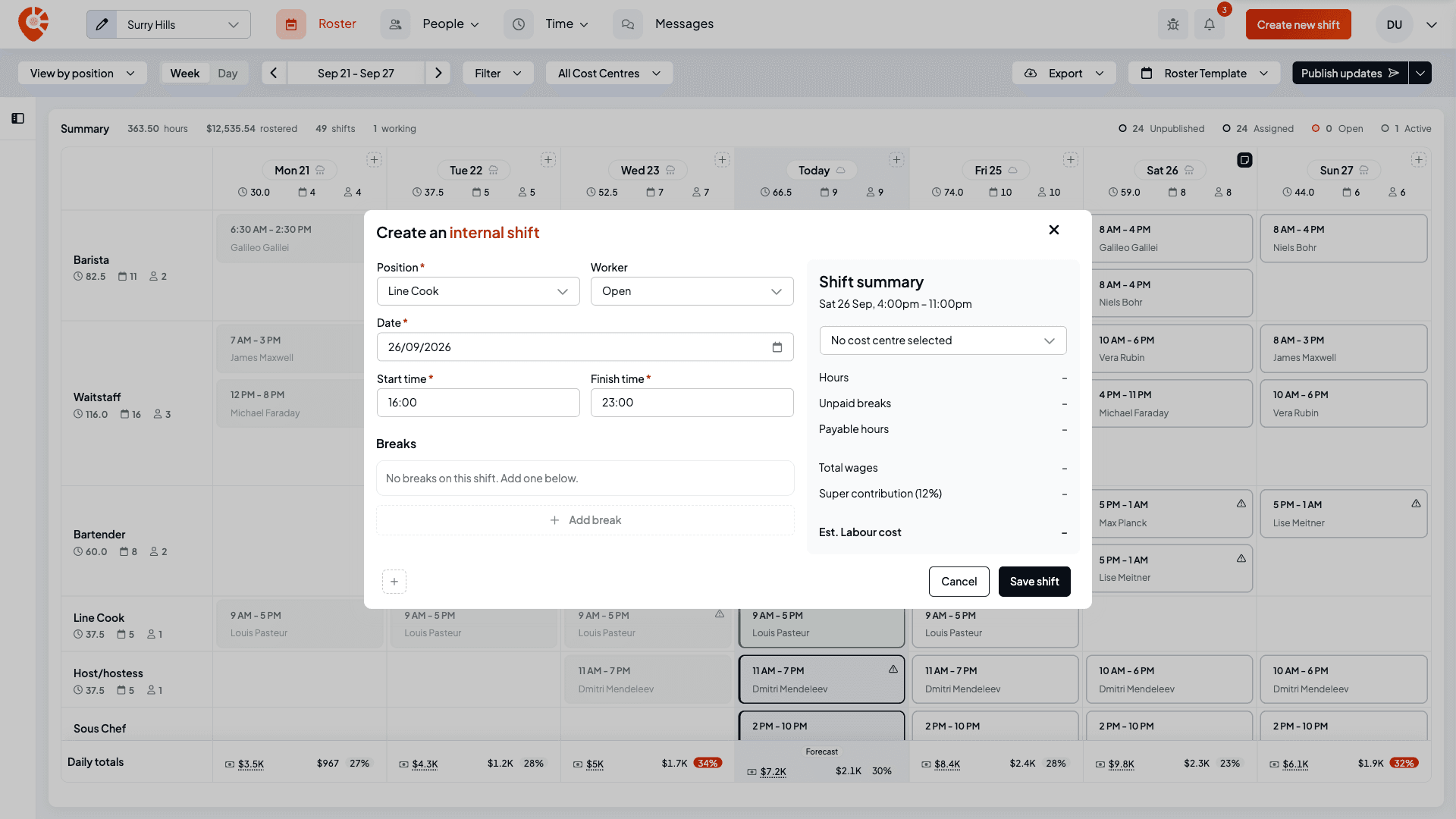This screenshot has height=819, width=1456.
Task: Open the View by position dropdown
Action: click(x=83, y=73)
